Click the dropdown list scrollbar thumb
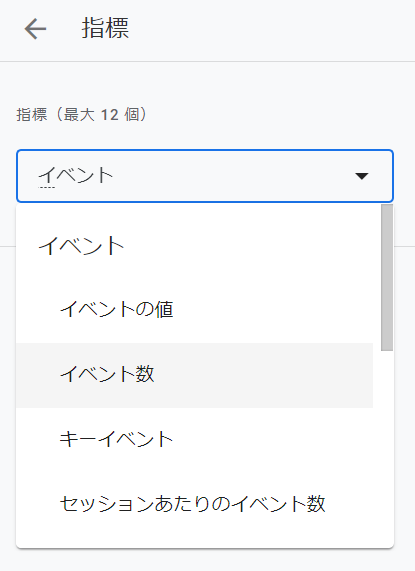415x571 pixels. 387,277
